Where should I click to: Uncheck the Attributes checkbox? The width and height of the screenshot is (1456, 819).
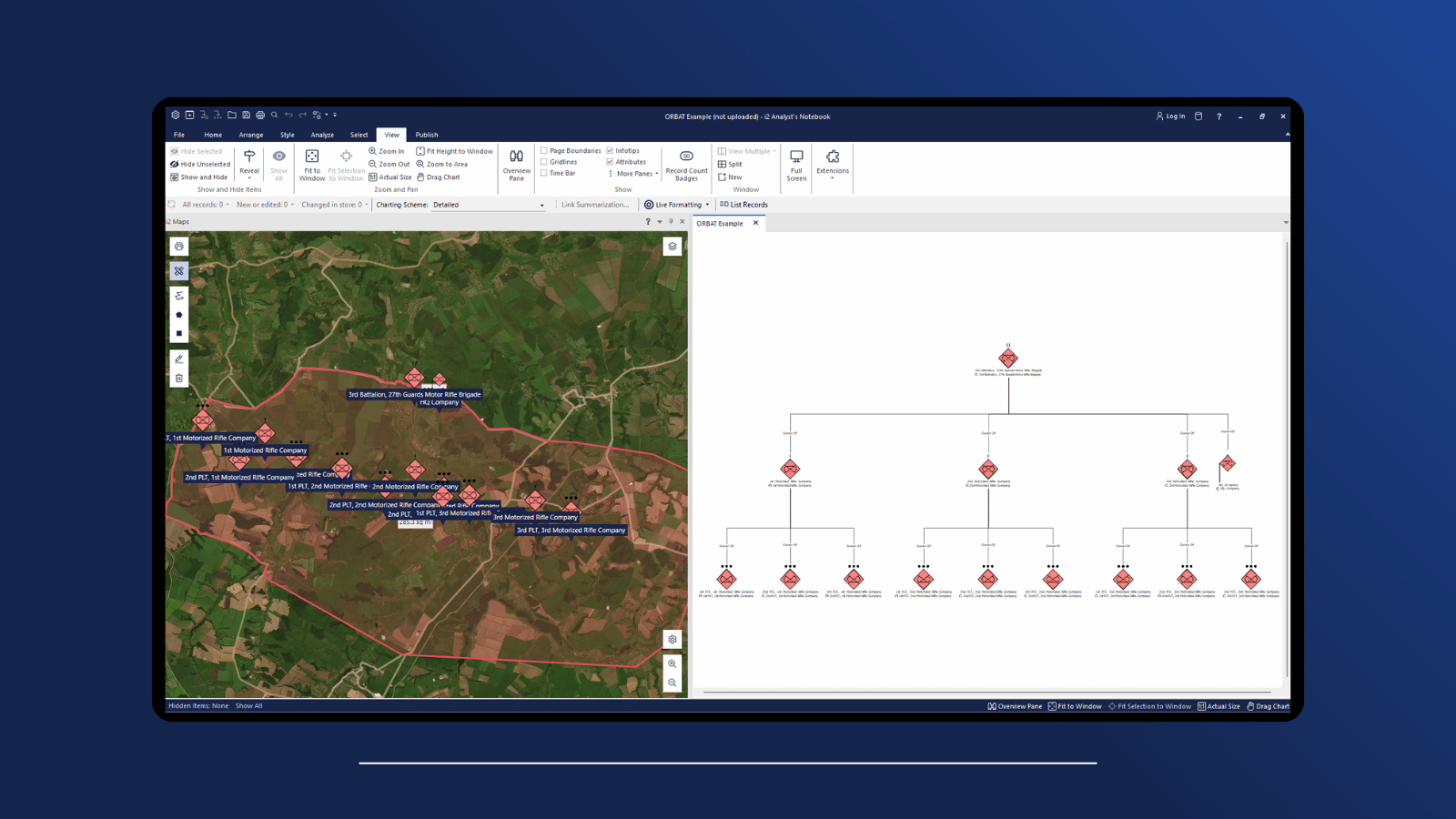610,162
